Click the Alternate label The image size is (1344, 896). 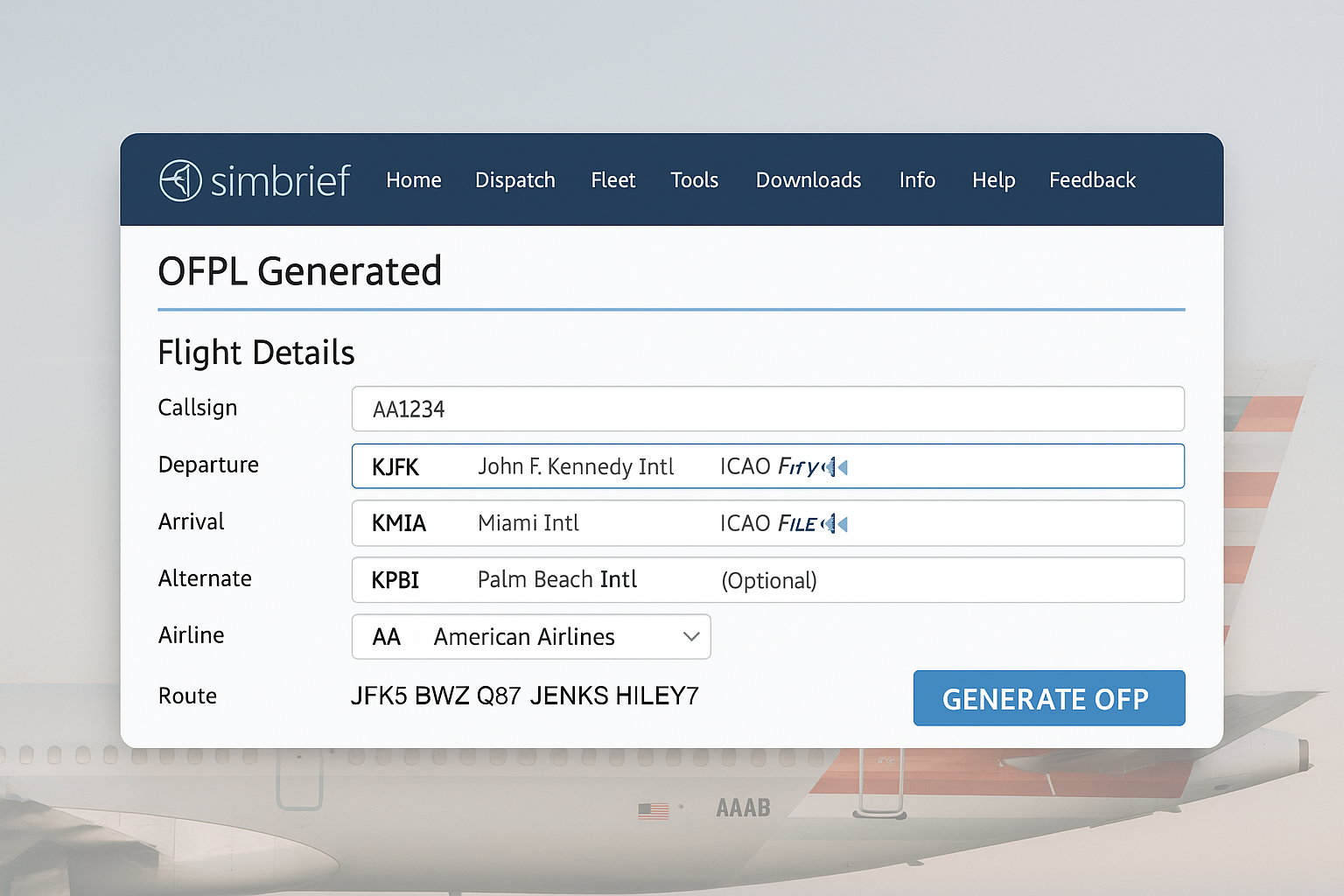tap(205, 578)
